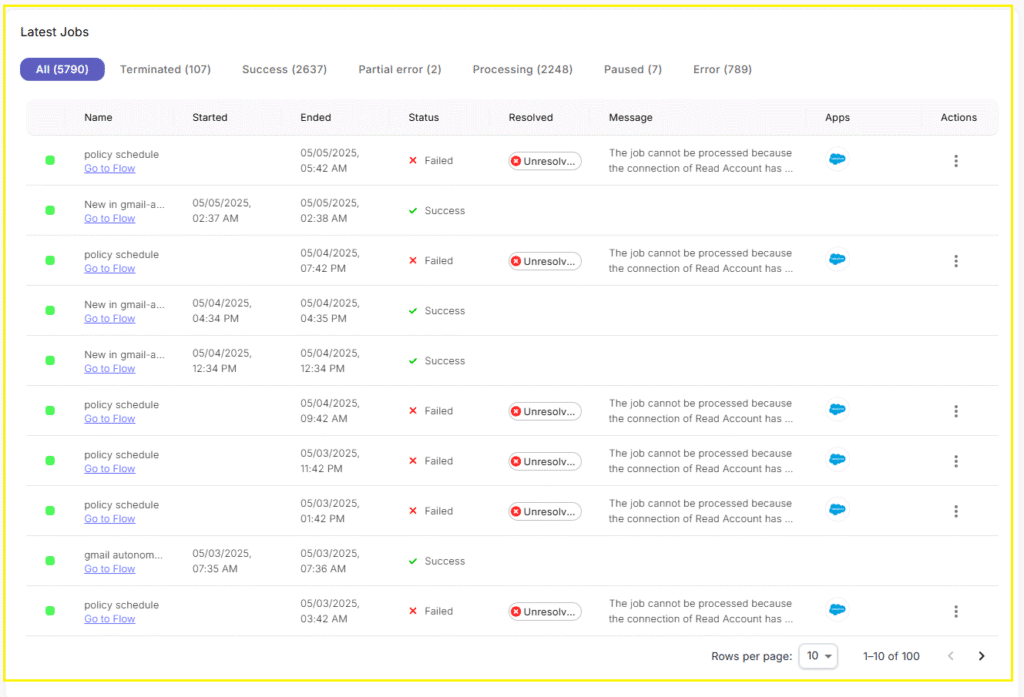Click Salesforce app icon for 05:42 AM job
The width and height of the screenshot is (1024, 697).
[x=837, y=159]
